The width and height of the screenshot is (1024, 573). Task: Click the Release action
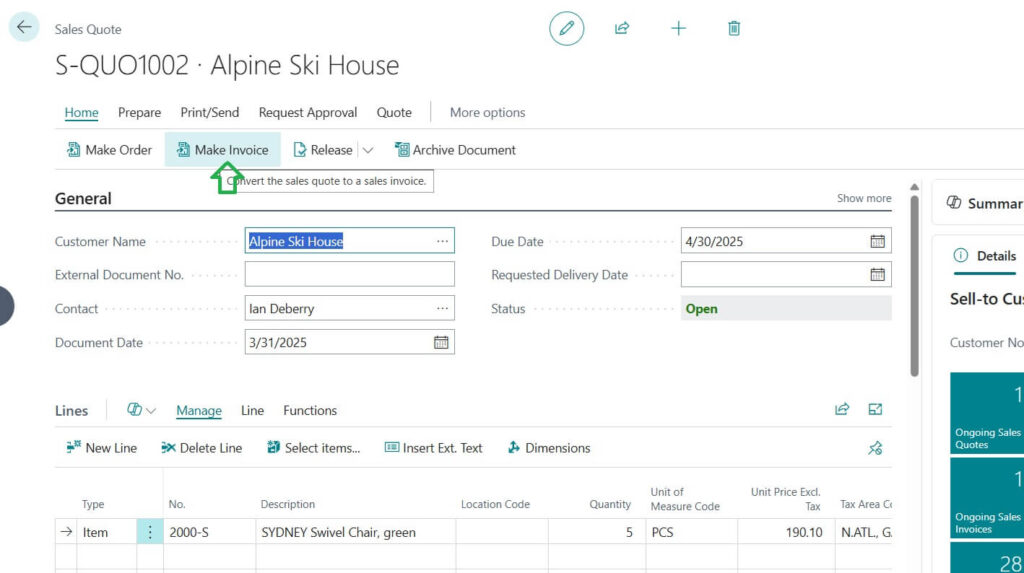click(323, 150)
